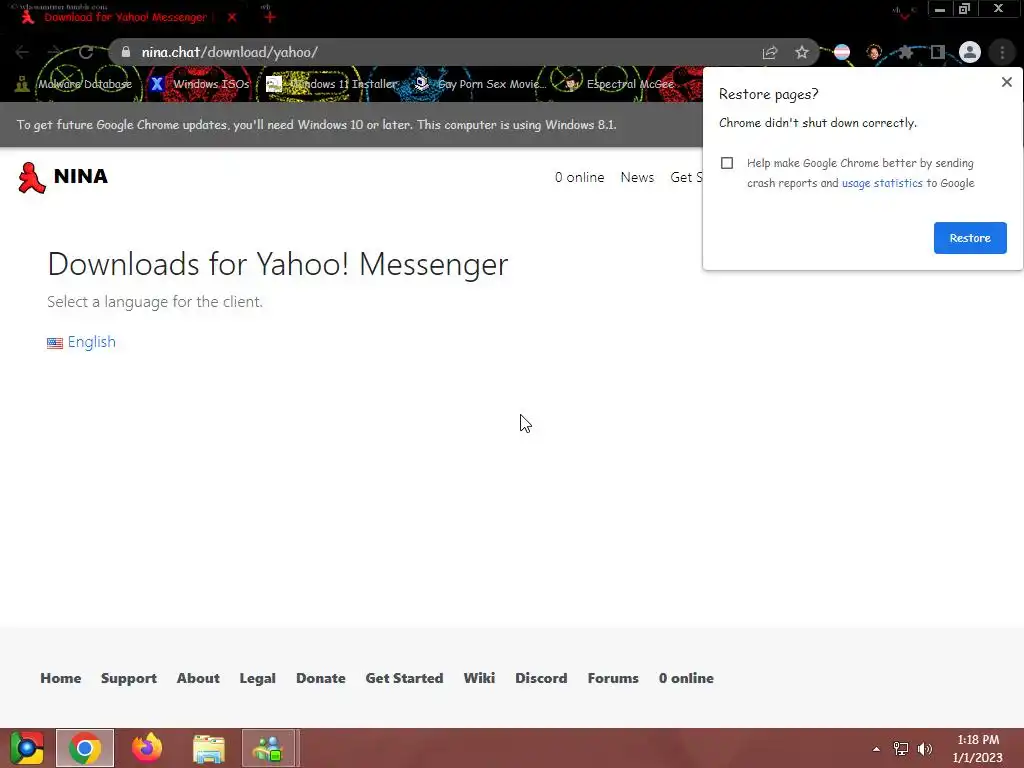Click the share page icon in address bar

click(770, 52)
